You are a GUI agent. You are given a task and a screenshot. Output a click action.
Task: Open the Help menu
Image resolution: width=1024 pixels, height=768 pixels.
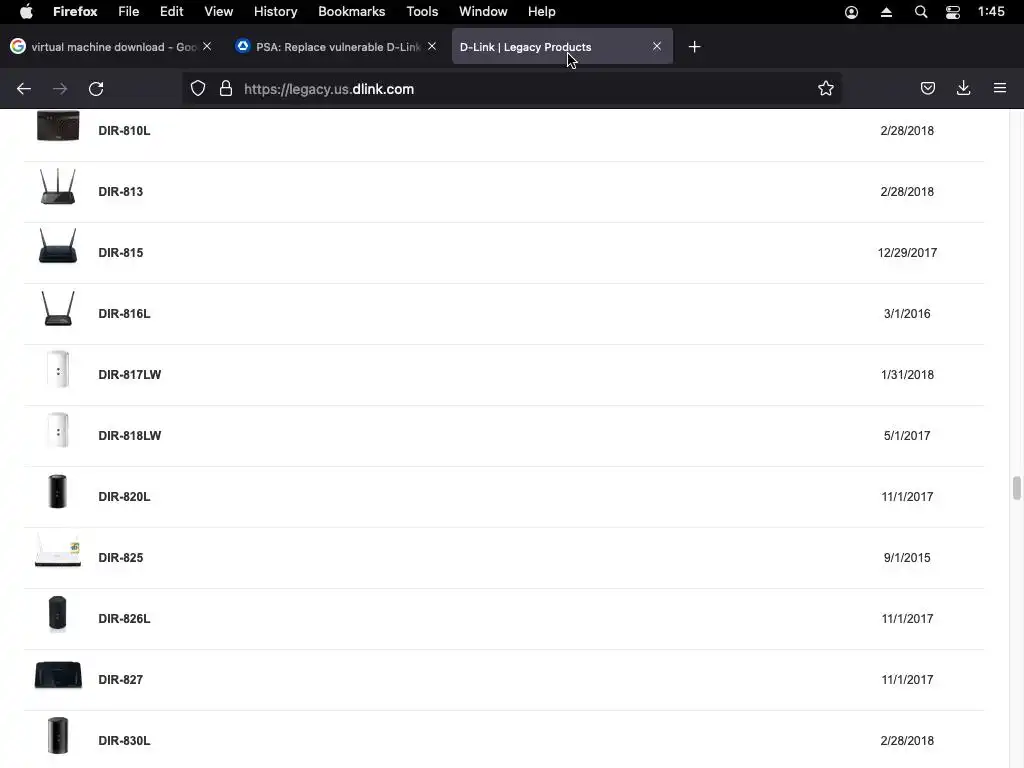coord(541,12)
